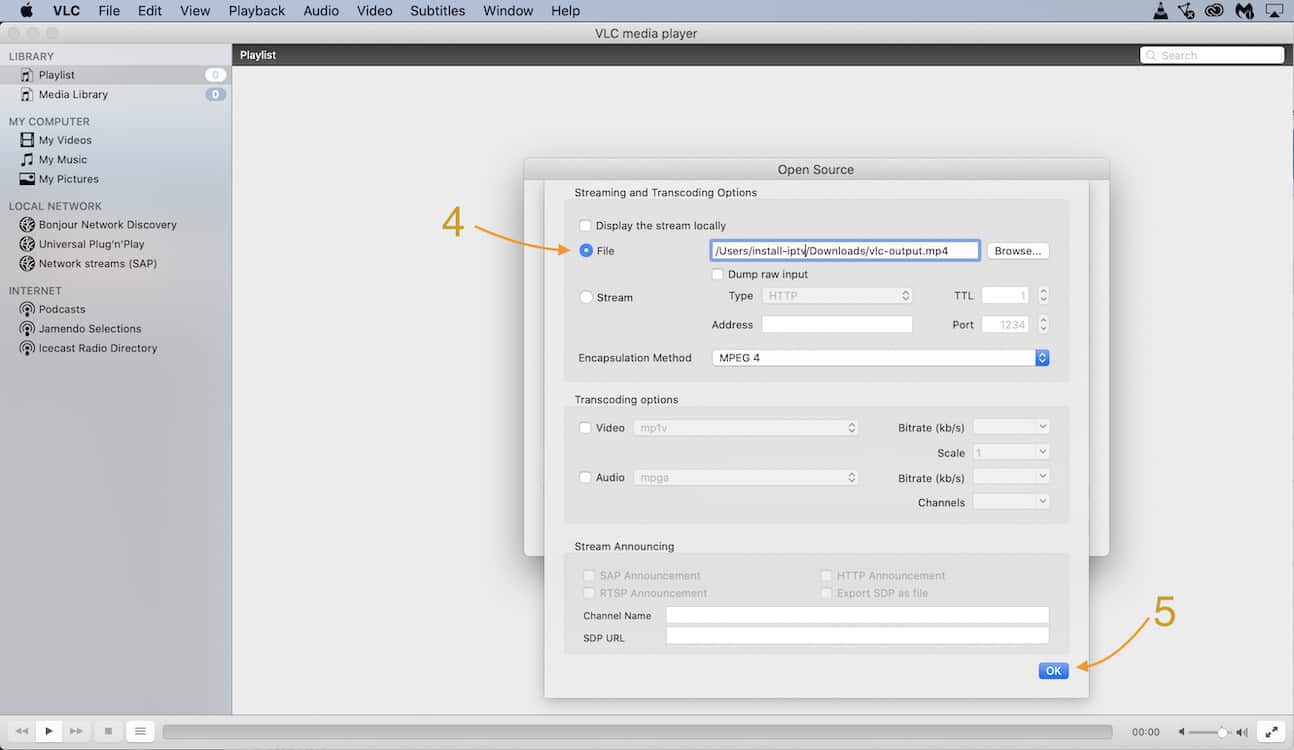Click the fullscreen toggle icon

1269,731
